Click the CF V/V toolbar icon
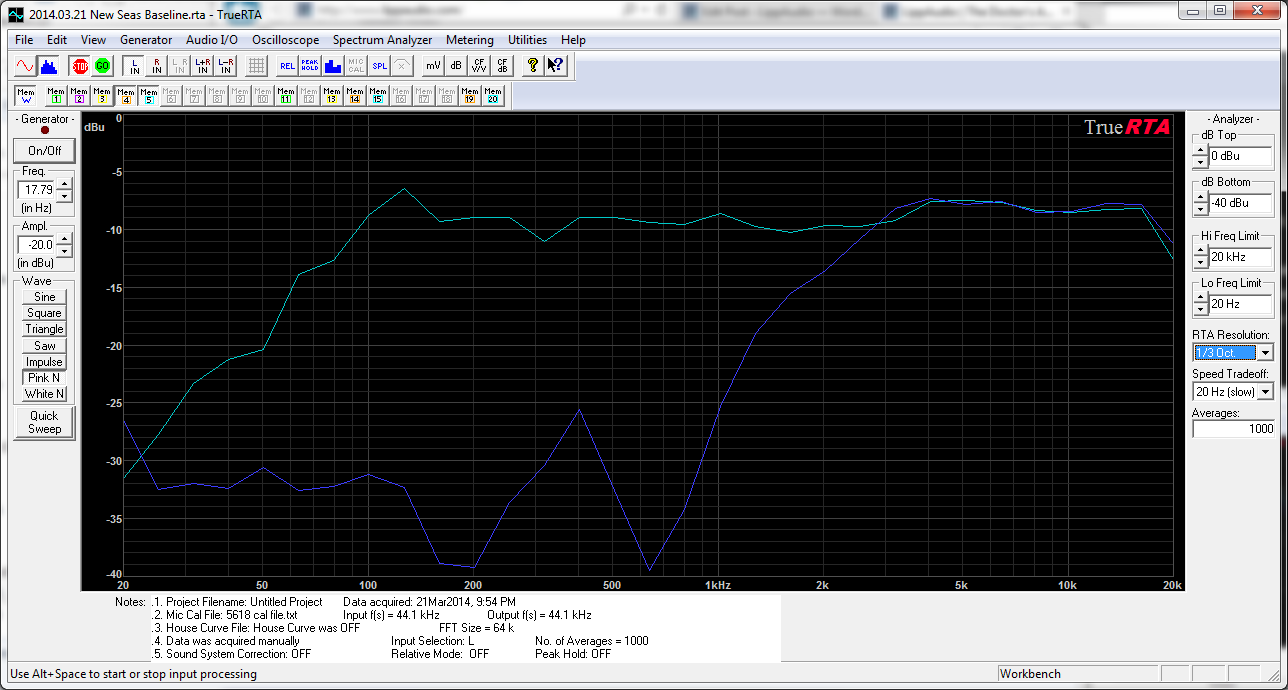The width and height of the screenshot is (1288, 690). [x=479, y=66]
